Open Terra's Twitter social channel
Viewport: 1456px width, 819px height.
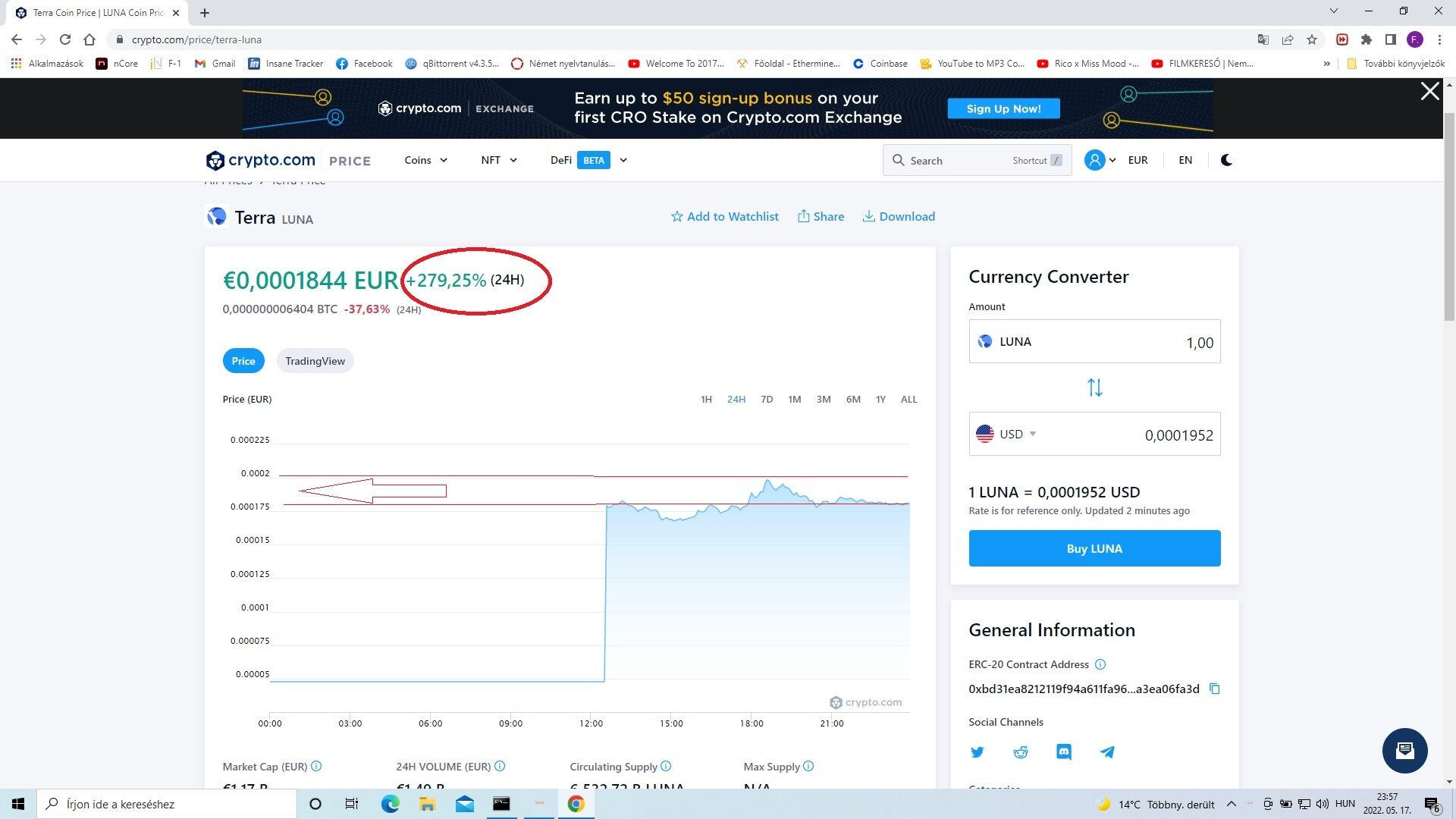click(x=977, y=752)
